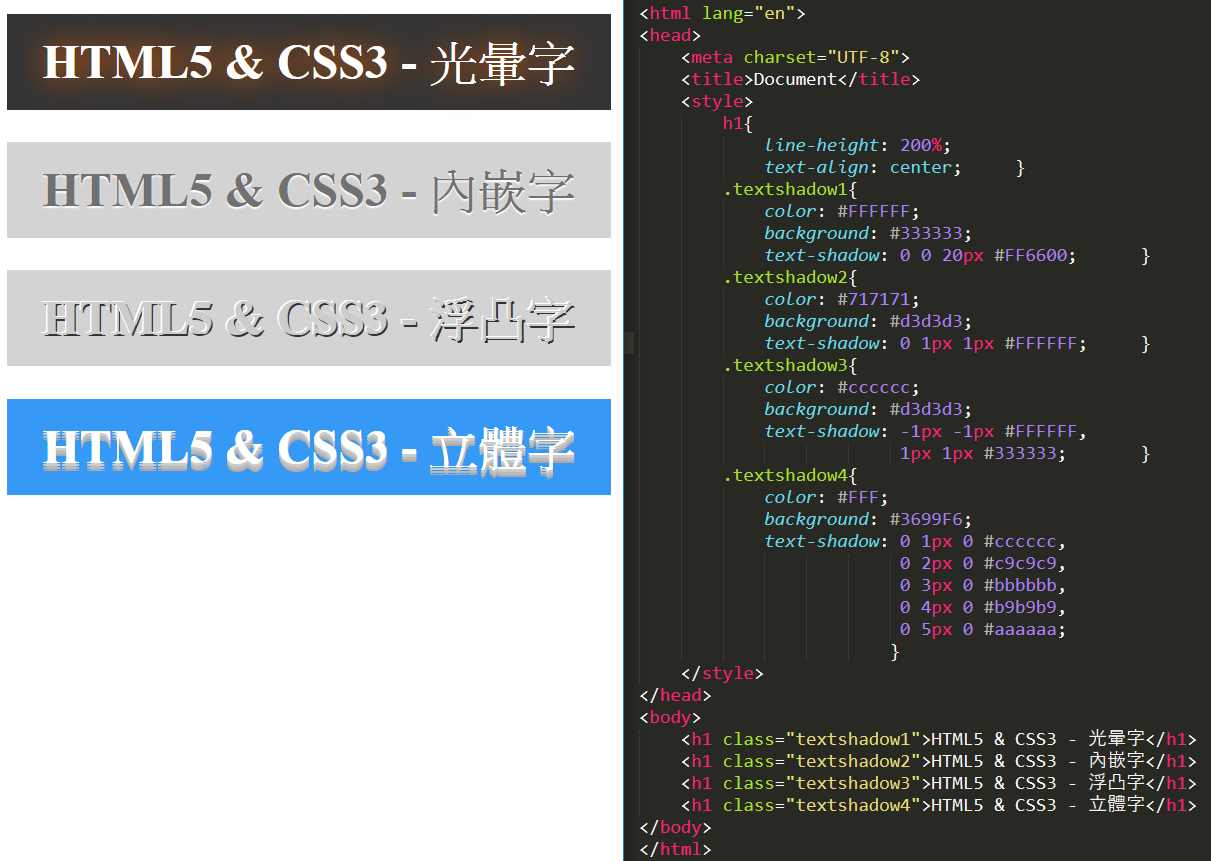Click the opening body tag
The width and height of the screenshot is (1211, 861).
670,718
